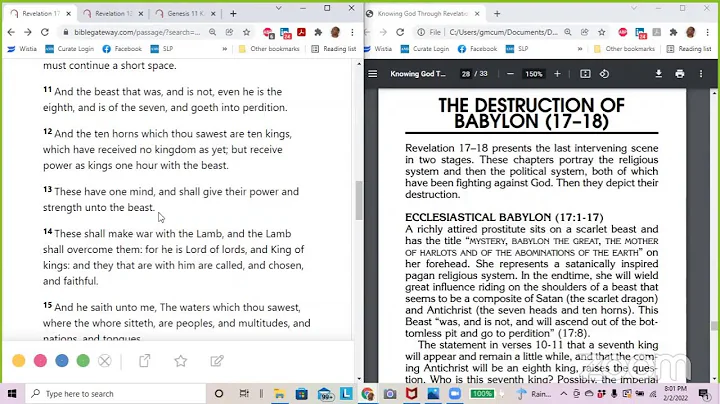Open tab search dropdown in left window
This screenshot has height=404, width=720.
(x=278, y=8)
